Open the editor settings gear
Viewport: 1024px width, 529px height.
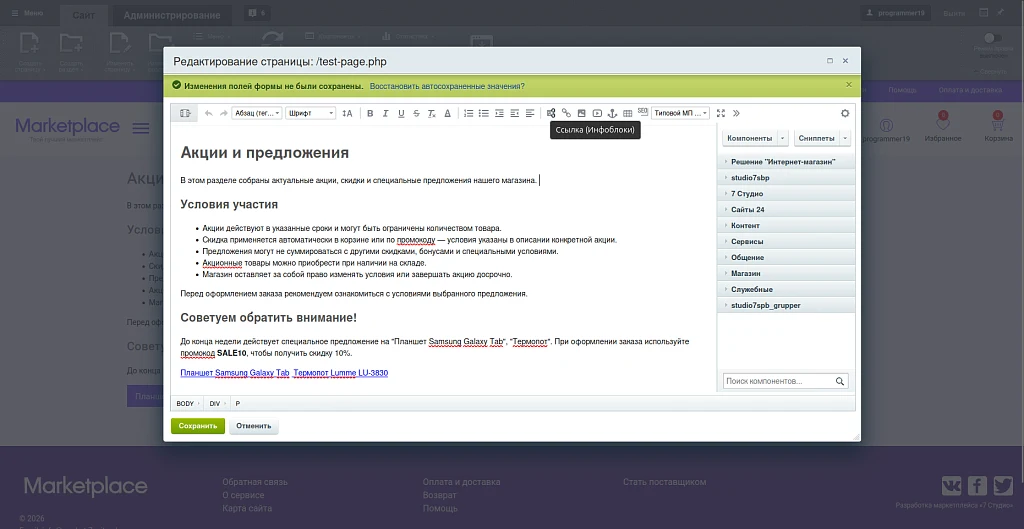click(845, 113)
